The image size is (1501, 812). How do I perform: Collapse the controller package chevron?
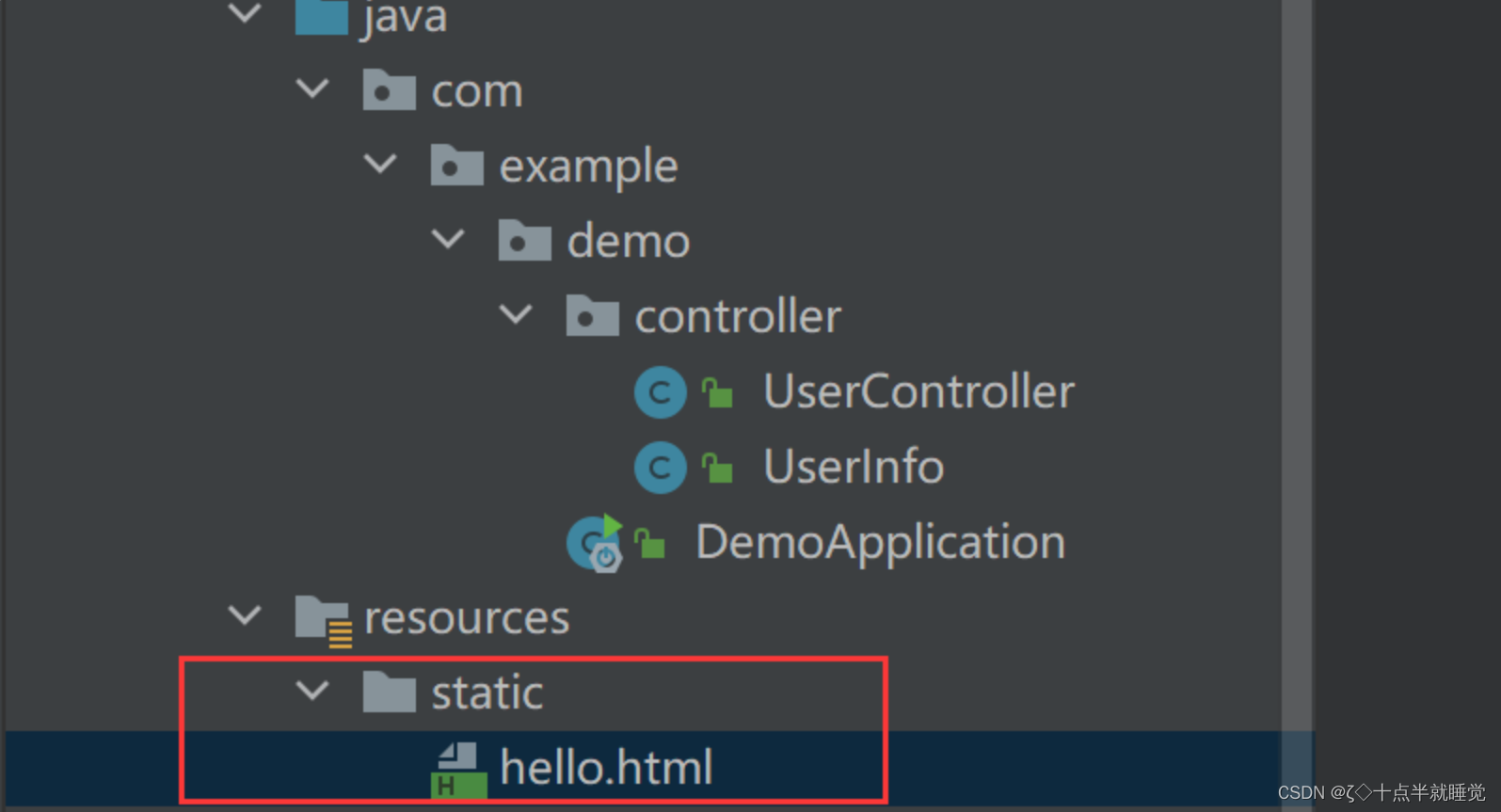point(516,314)
